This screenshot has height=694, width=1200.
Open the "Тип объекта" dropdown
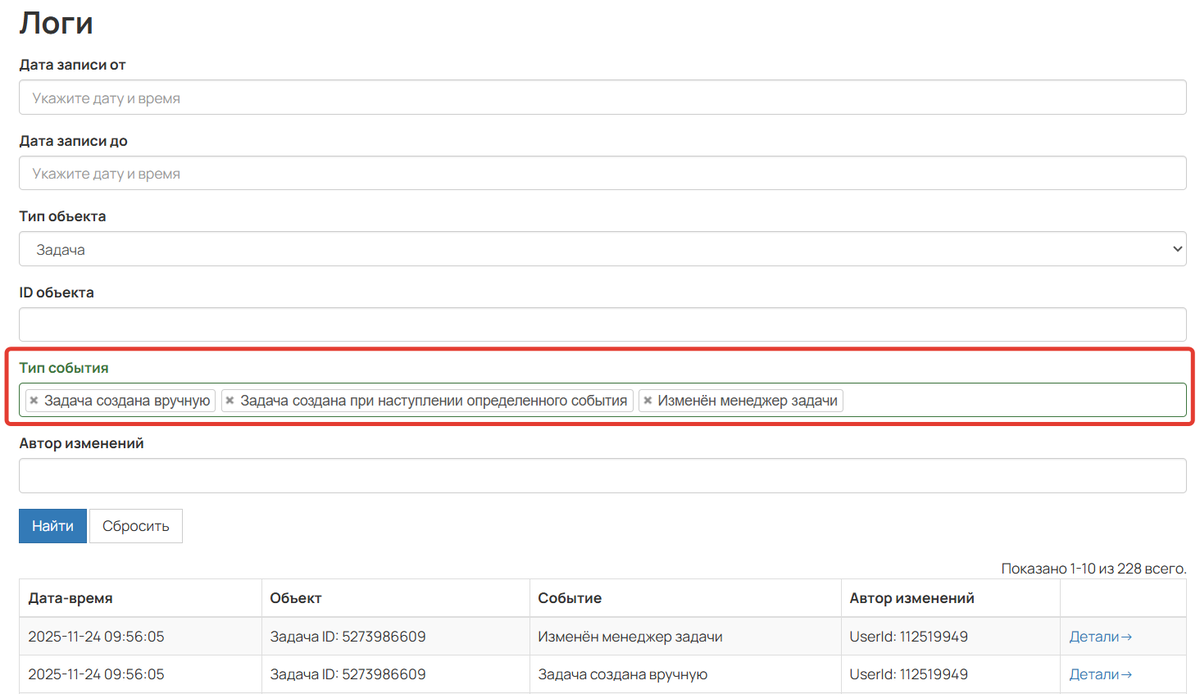pyautogui.click(x=602, y=250)
